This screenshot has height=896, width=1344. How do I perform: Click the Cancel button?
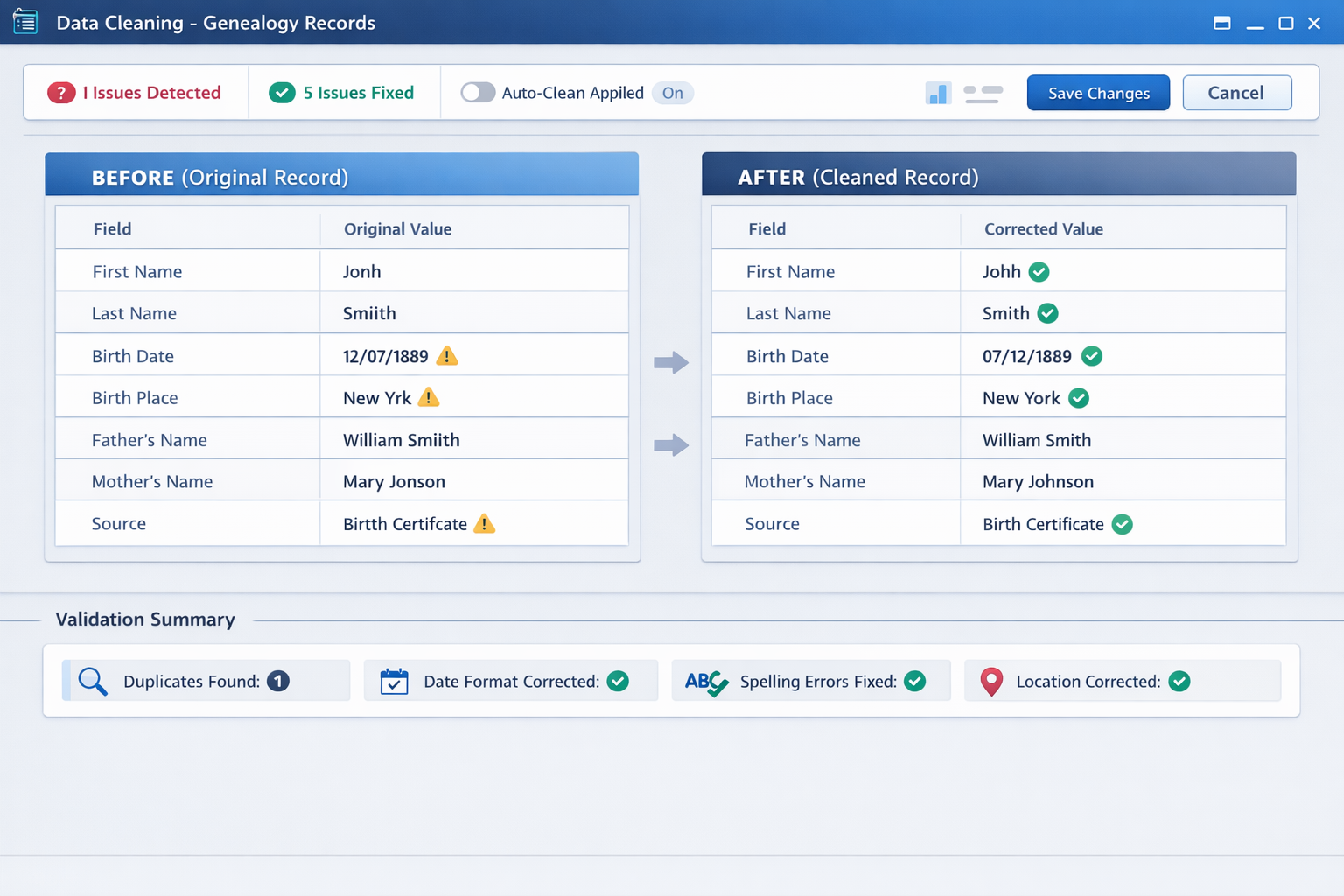point(1236,92)
